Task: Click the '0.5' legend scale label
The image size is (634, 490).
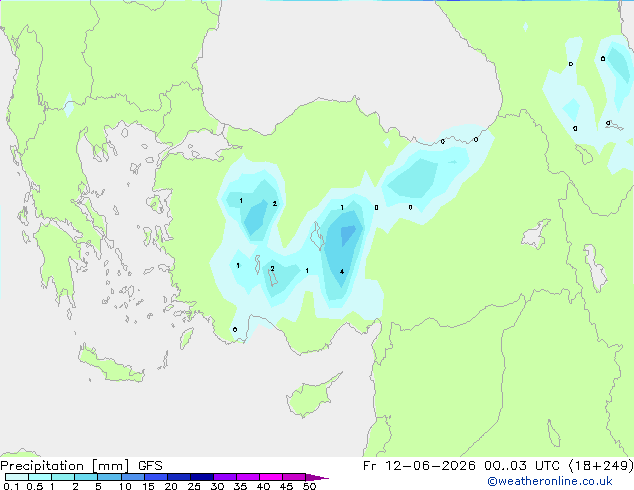Action: coord(35,486)
